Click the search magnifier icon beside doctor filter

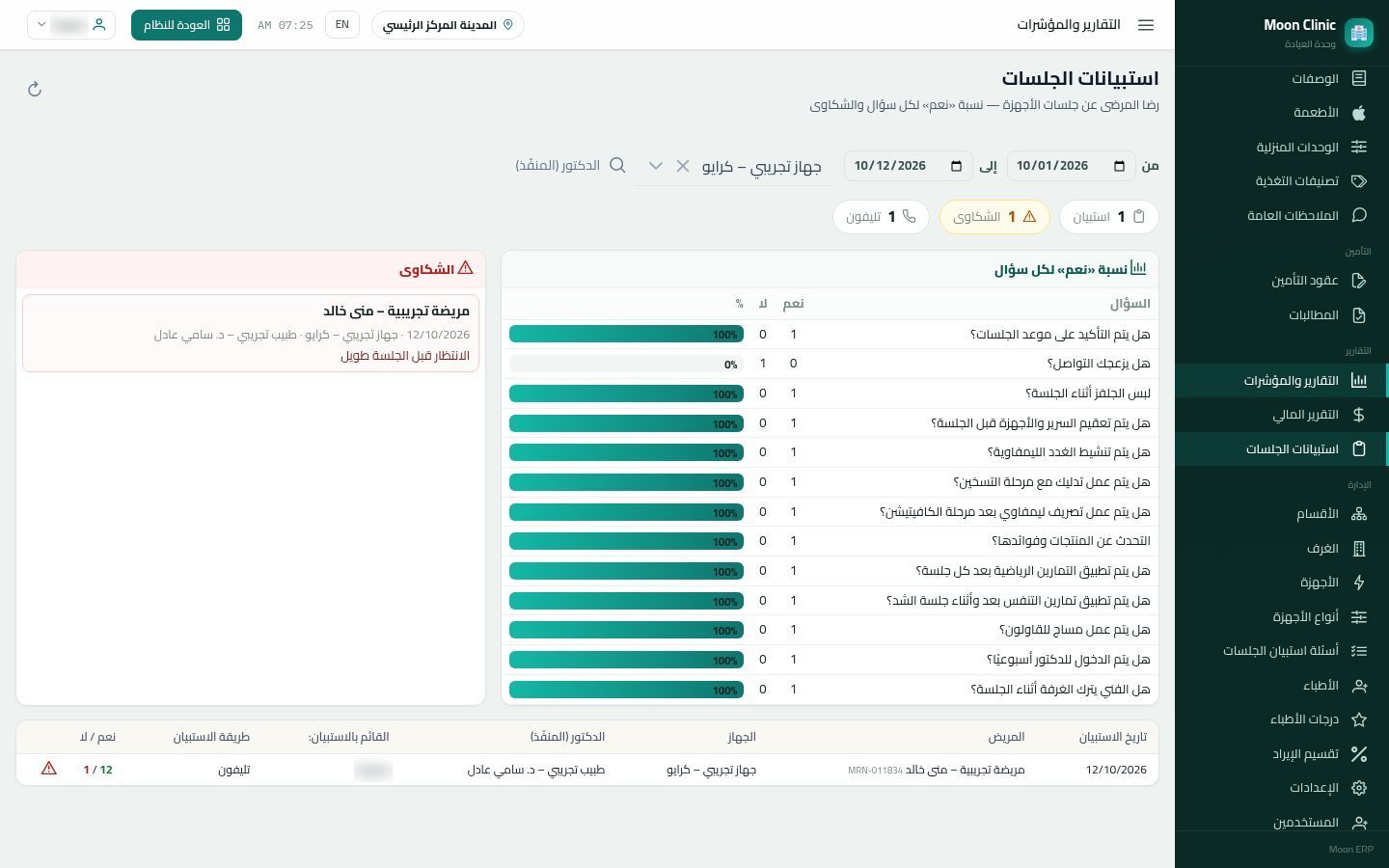click(617, 166)
